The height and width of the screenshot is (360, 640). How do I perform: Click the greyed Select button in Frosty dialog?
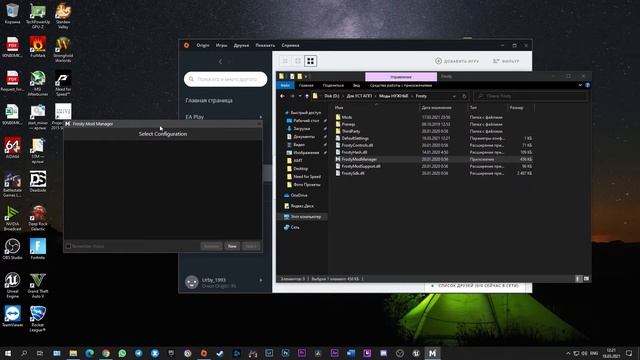tap(251, 246)
